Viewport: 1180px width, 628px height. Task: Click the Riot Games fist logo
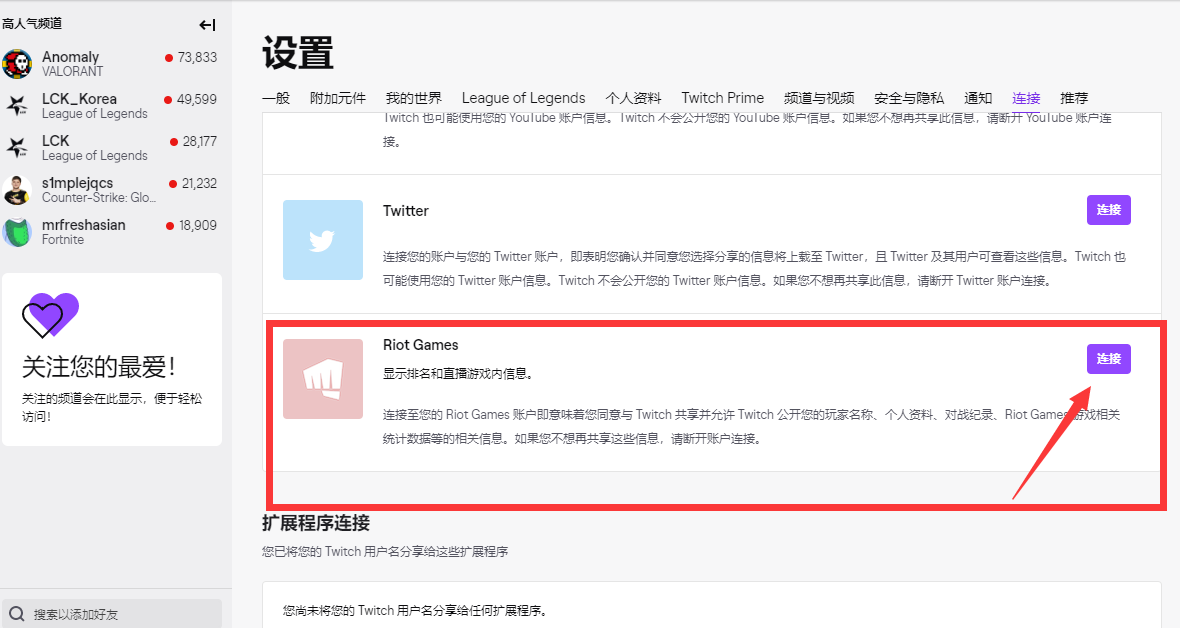(x=322, y=379)
